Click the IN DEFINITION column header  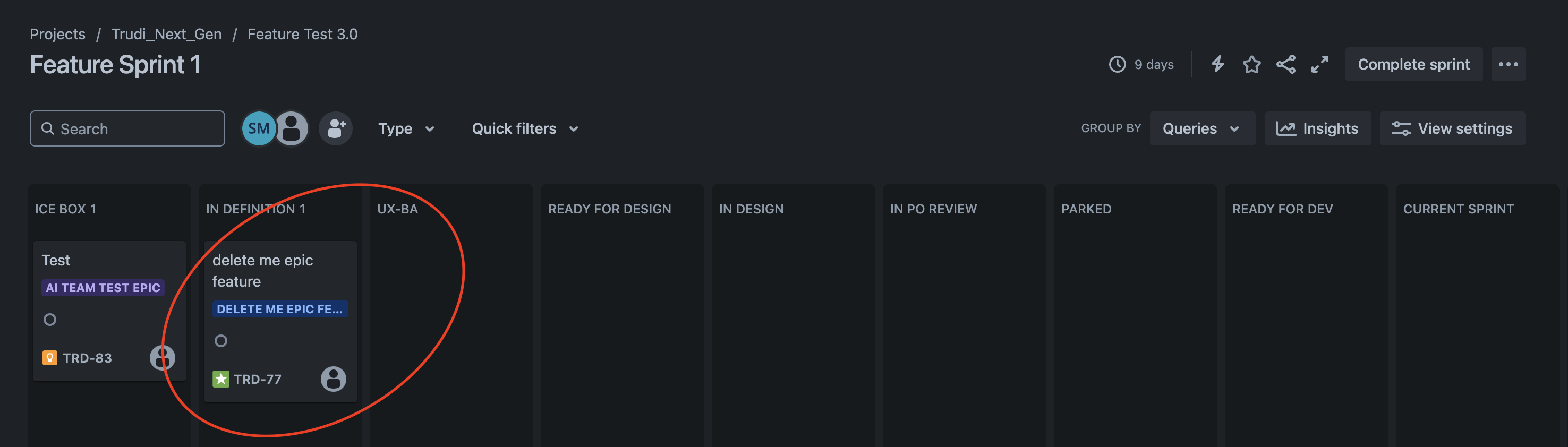[255, 209]
